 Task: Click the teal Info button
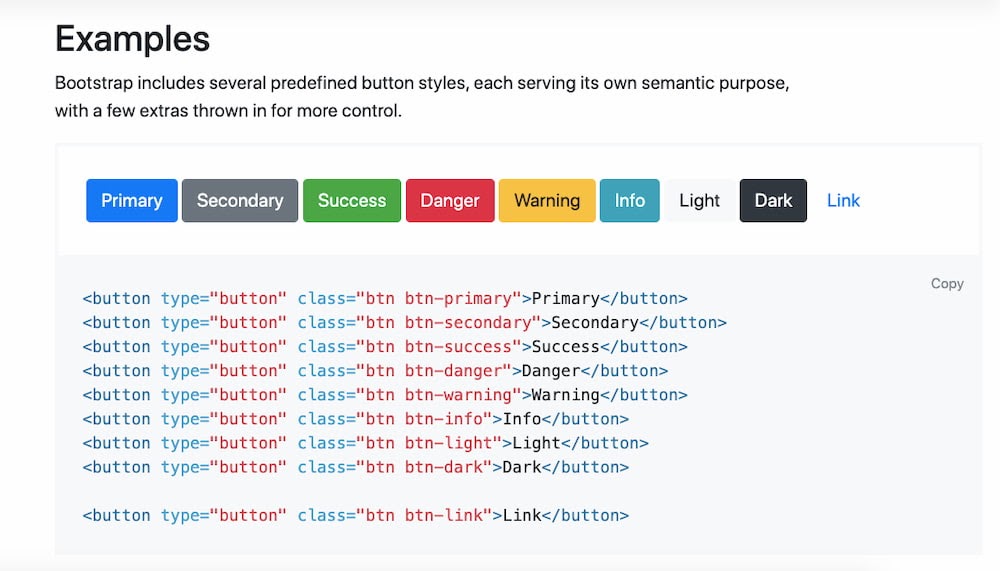tap(629, 200)
